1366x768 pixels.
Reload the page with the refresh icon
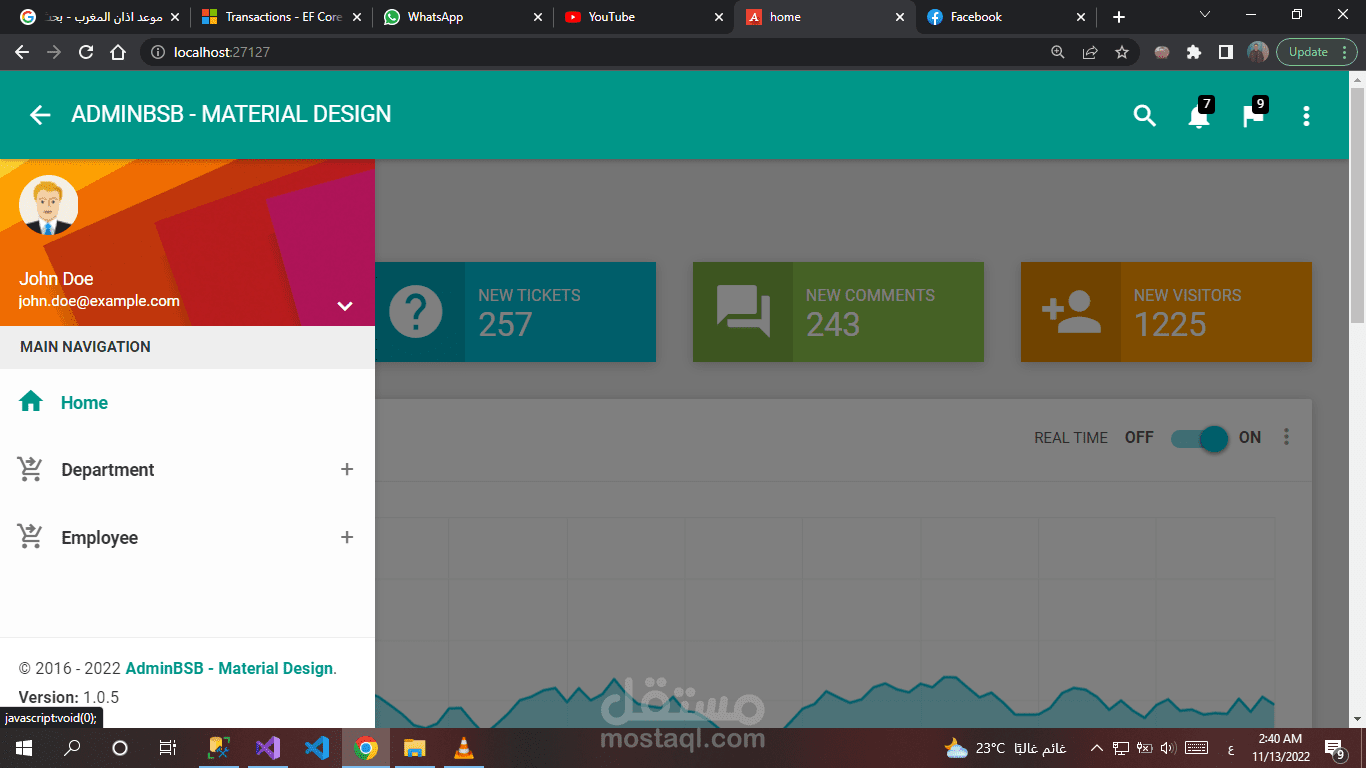coord(86,52)
